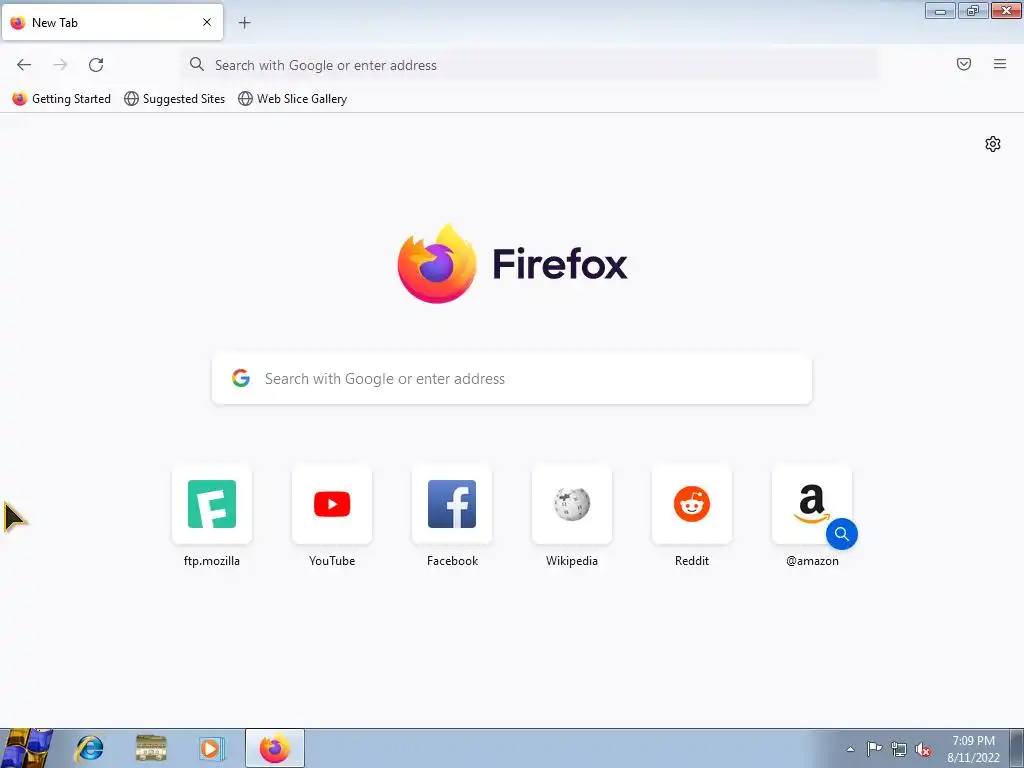Screen dimensions: 1024x768
Task: Open new tab personalize gear
Action: pyautogui.click(x=993, y=144)
